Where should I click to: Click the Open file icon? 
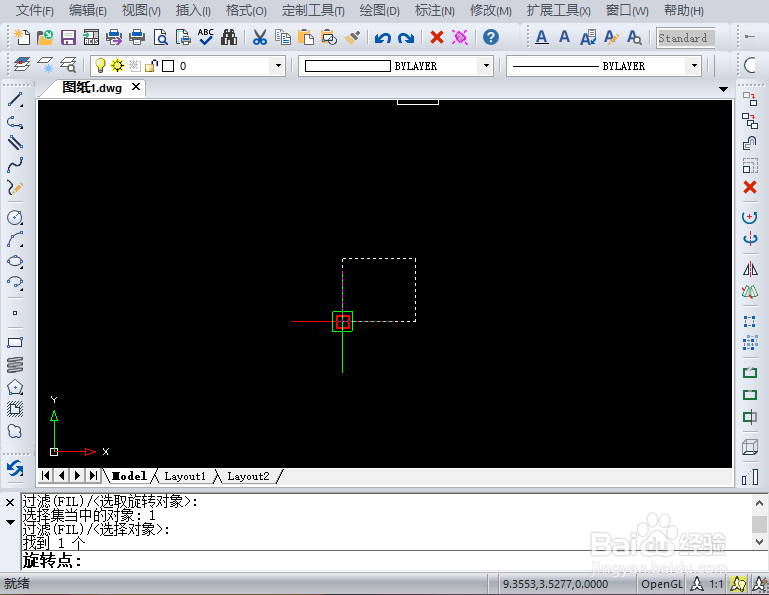45,37
